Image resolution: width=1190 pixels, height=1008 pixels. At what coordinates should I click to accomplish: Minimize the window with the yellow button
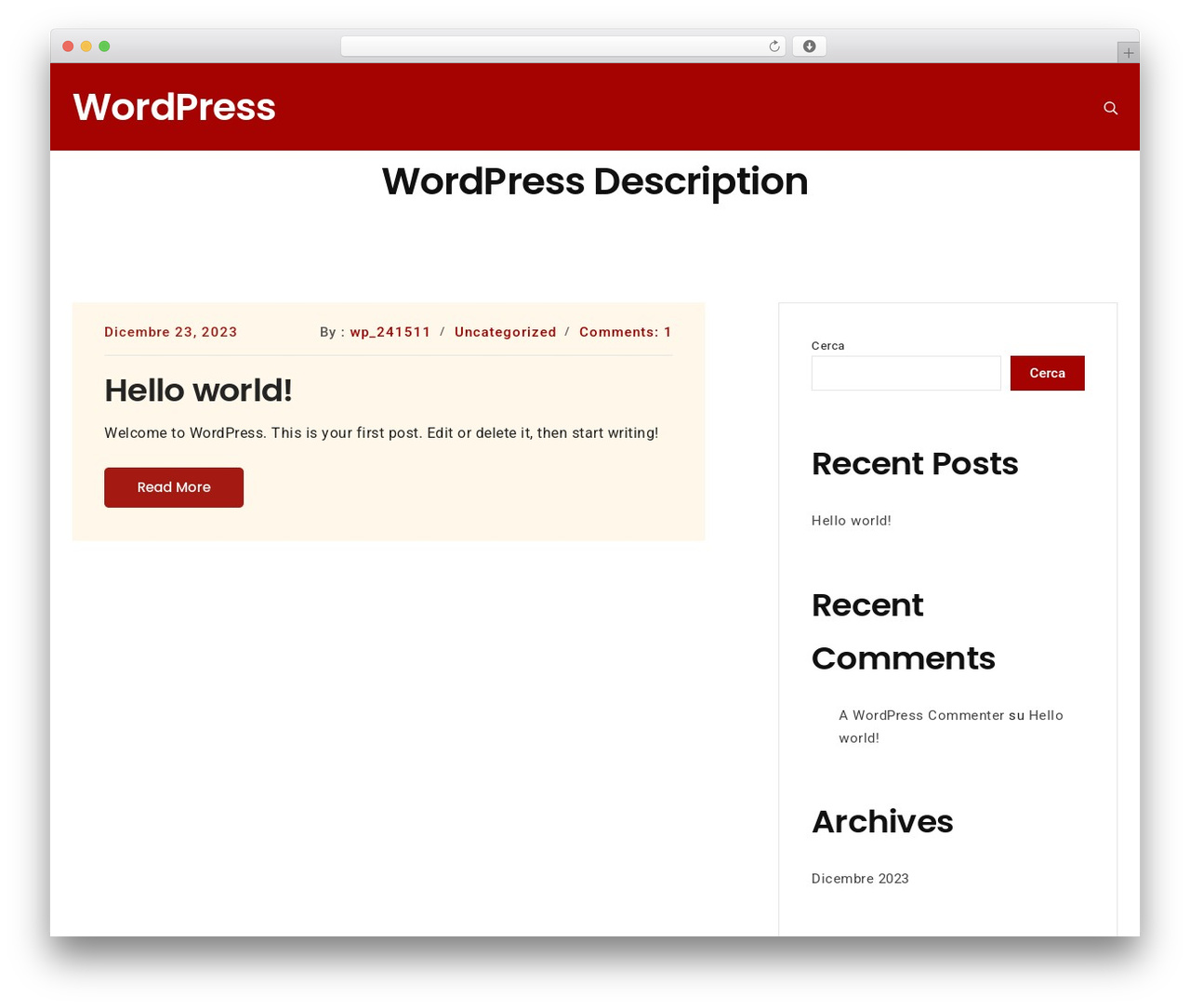point(86,46)
